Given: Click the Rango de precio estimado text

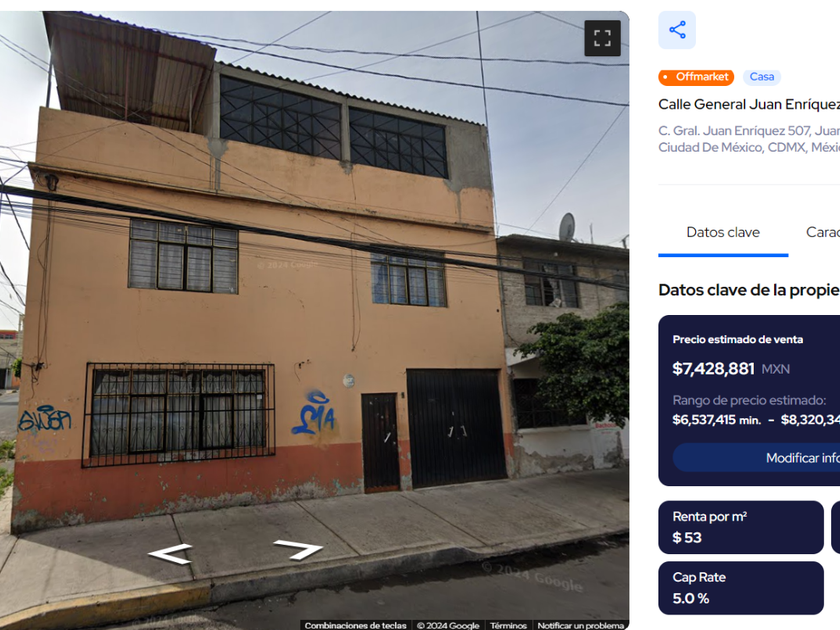Looking at the screenshot, I should (x=749, y=400).
